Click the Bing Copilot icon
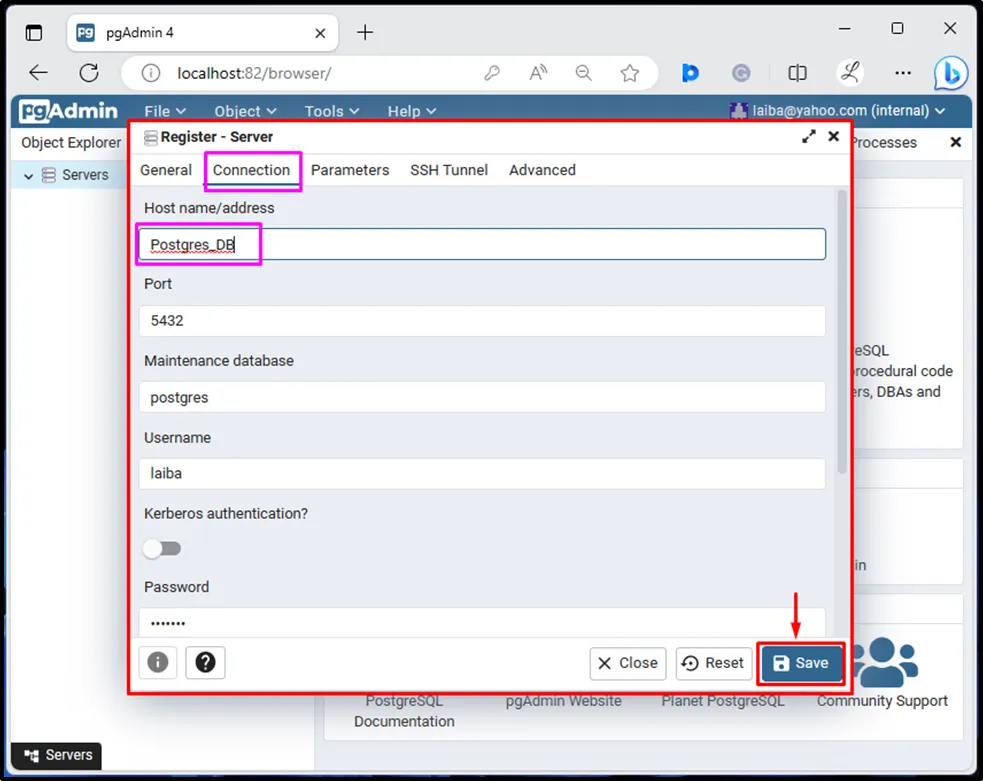Image resolution: width=983 pixels, height=781 pixels. 950,73
